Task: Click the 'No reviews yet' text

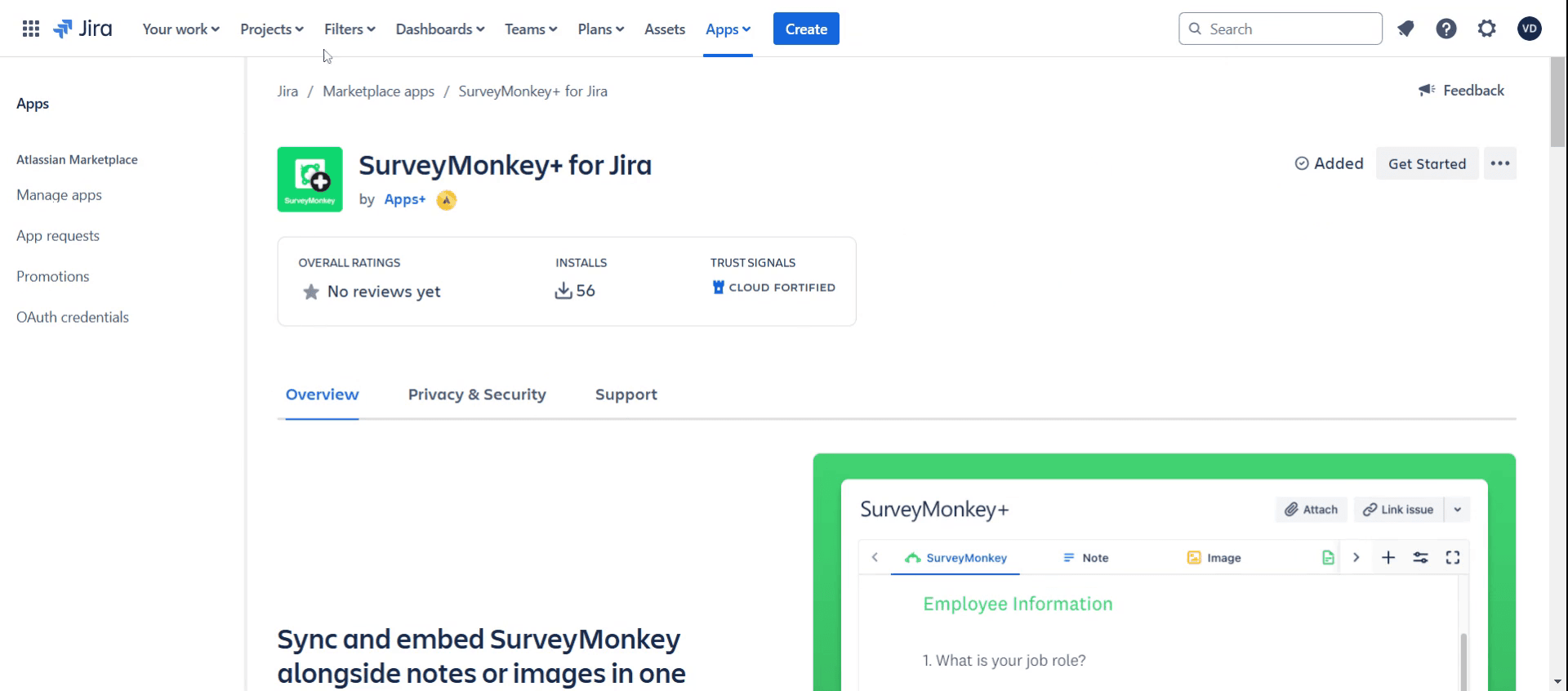Action: [384, 292]
